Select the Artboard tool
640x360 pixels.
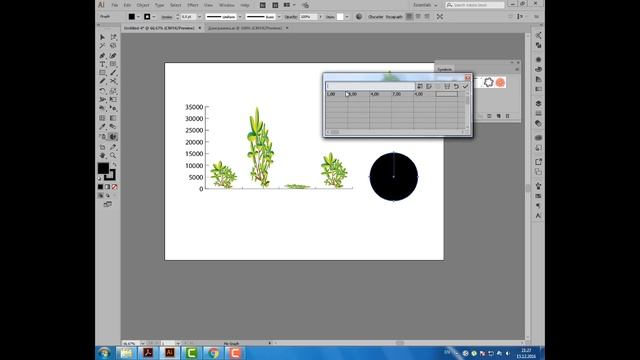click(x=102, y=146)
